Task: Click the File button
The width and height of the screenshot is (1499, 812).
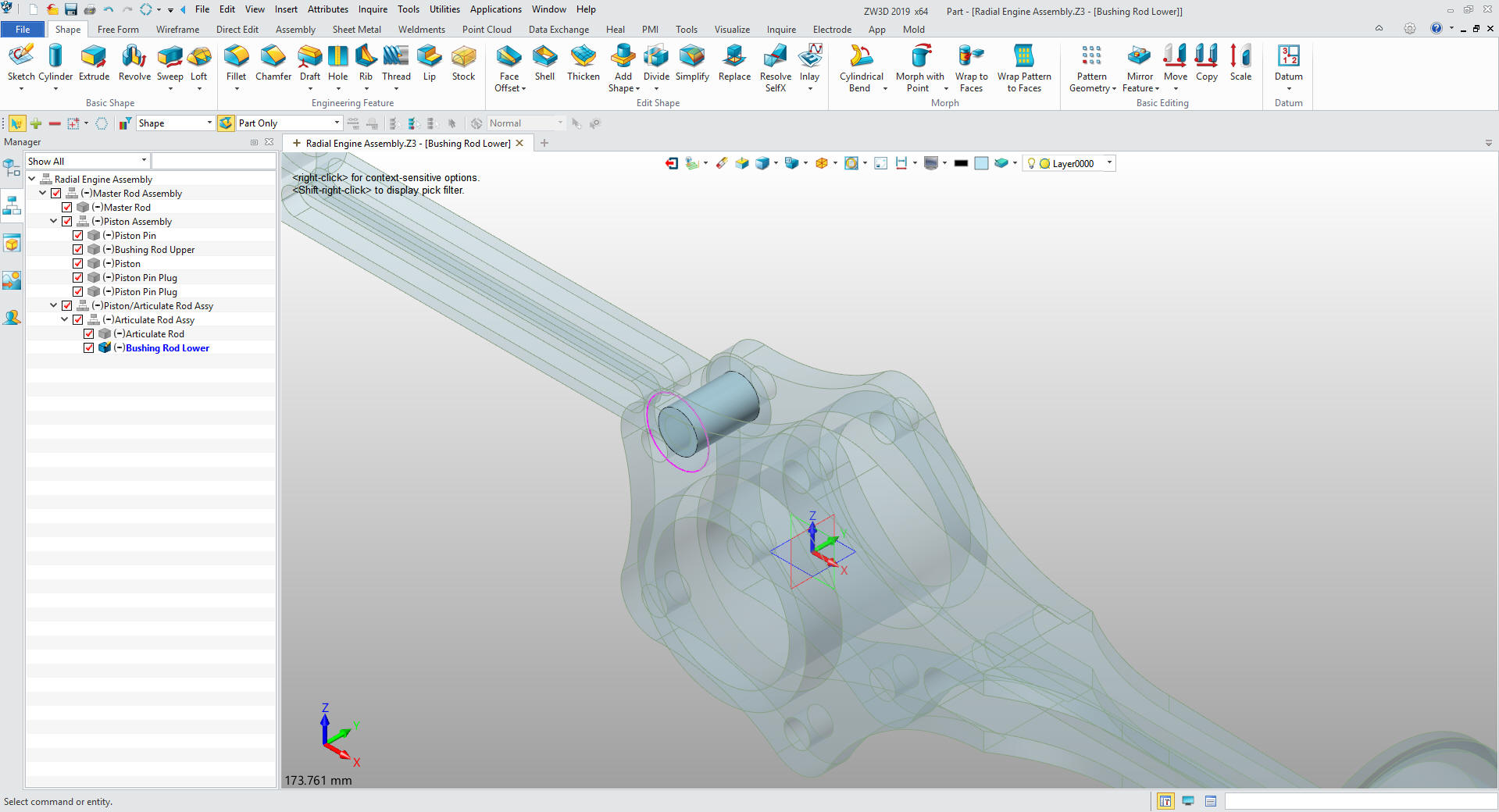Action: tap(23, 30)
